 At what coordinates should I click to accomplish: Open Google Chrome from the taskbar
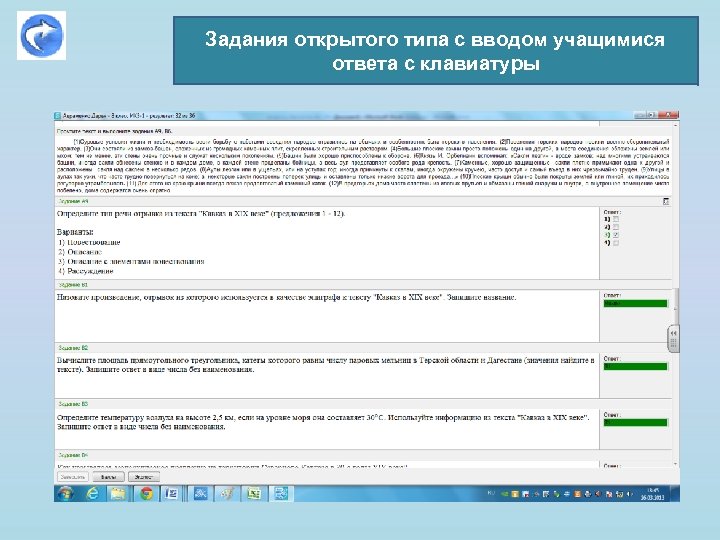click(x=146, y=494)
